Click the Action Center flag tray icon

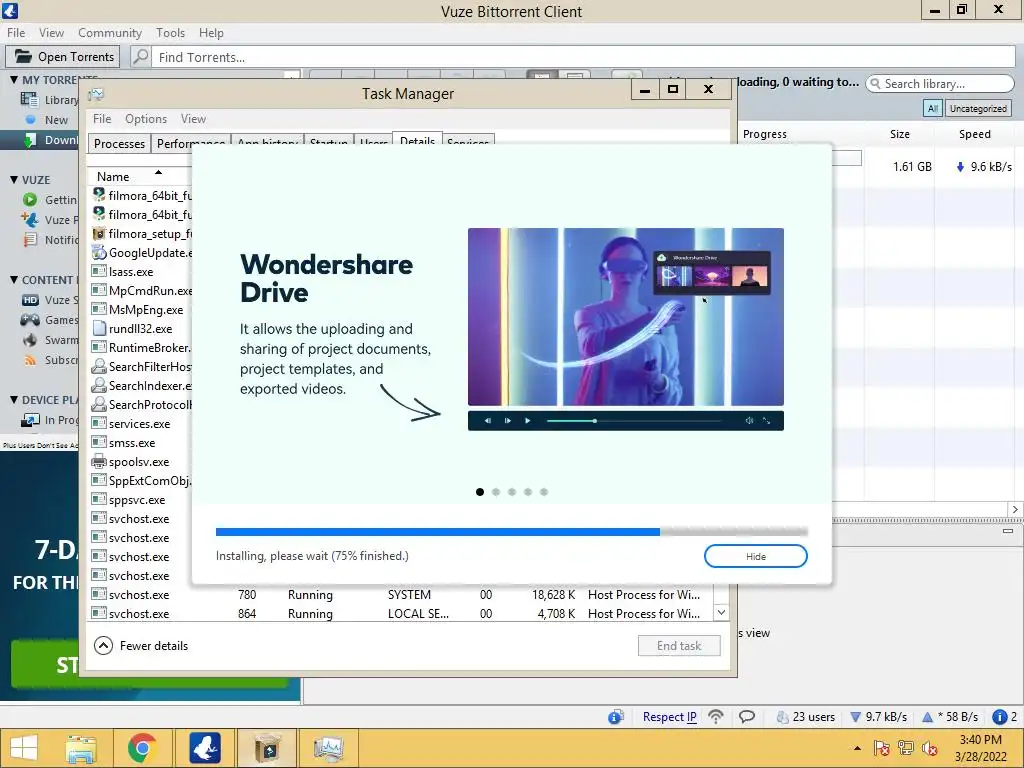882,748
